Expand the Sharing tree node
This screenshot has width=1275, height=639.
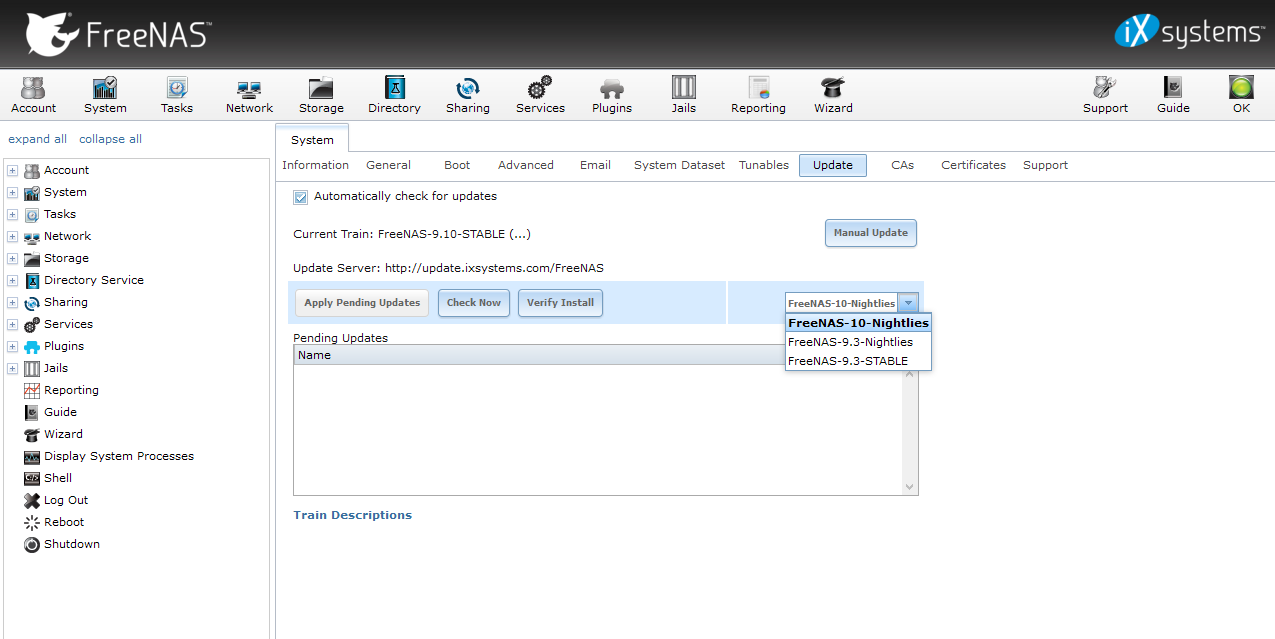tap(13, 303)
